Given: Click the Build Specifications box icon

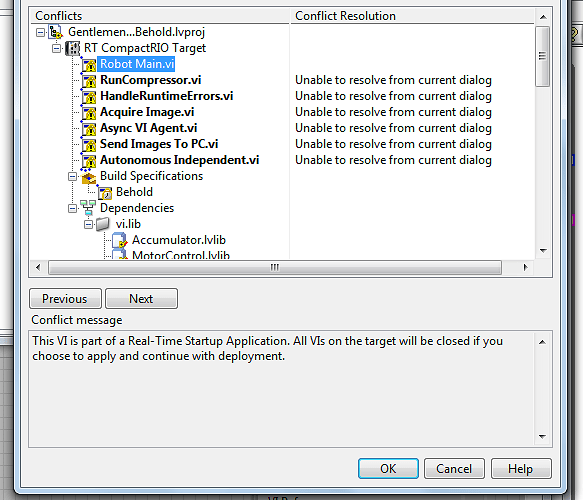Looking at the screenshot, I should point(89,177).
